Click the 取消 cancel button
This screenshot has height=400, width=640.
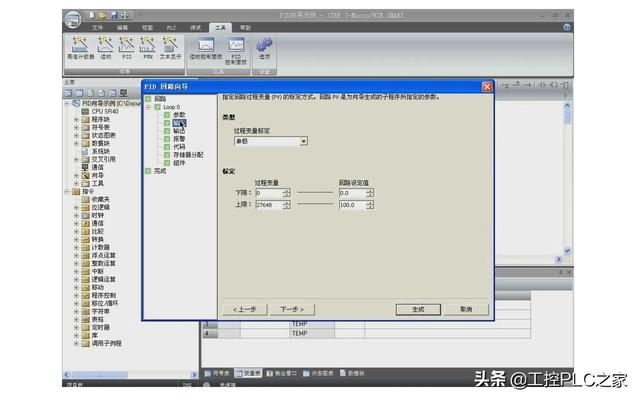(466, 309)
